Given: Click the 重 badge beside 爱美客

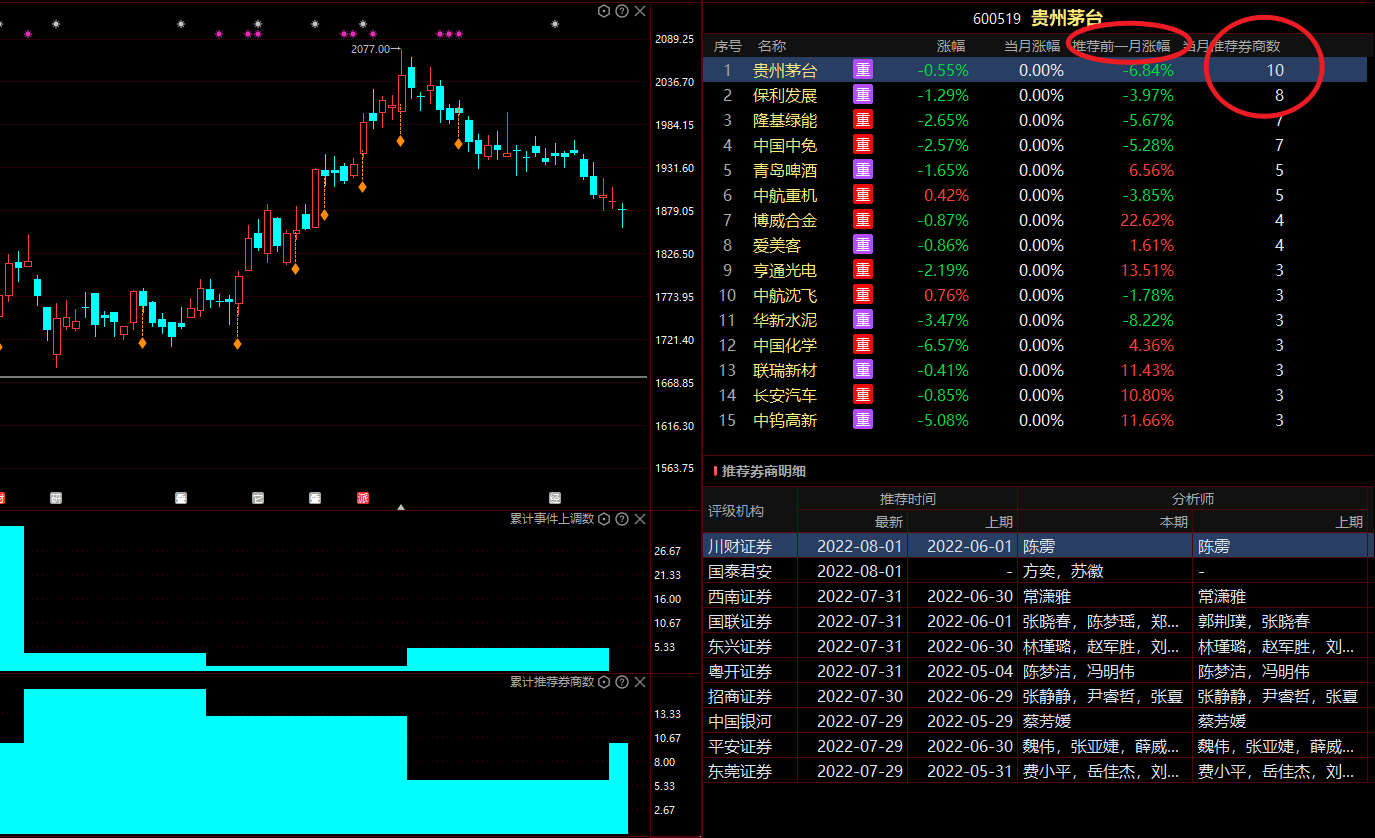Looking at the screenshot, I should click(x=863, y=245).
